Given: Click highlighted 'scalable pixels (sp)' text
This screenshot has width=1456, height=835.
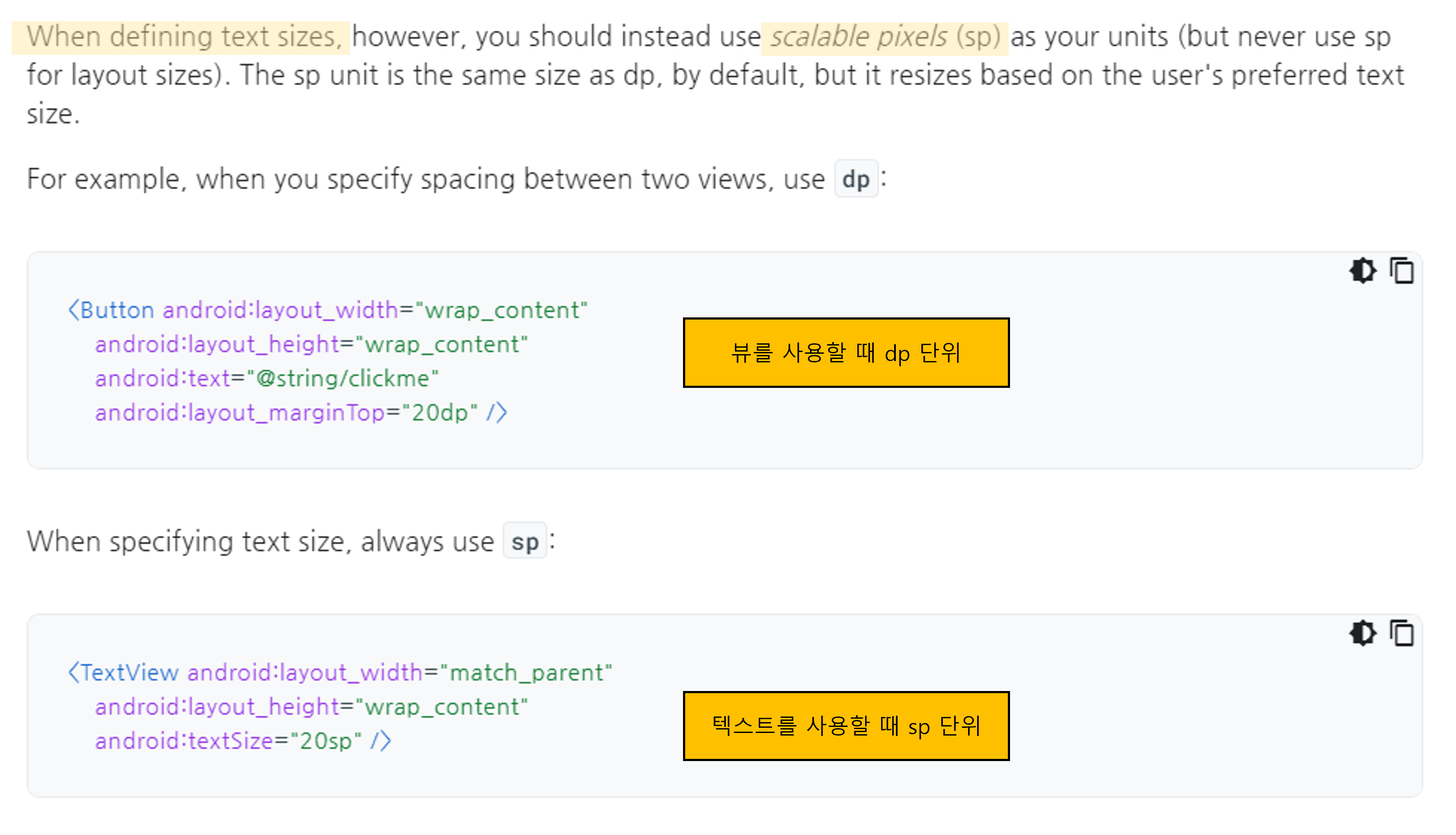Looking at the screenshot, I should 884,37.
